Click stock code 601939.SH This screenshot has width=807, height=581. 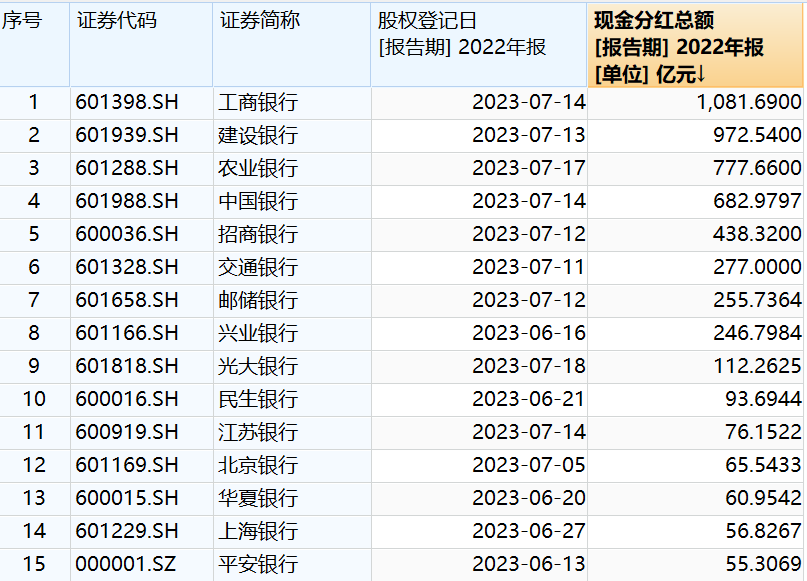tap(127, 135)
